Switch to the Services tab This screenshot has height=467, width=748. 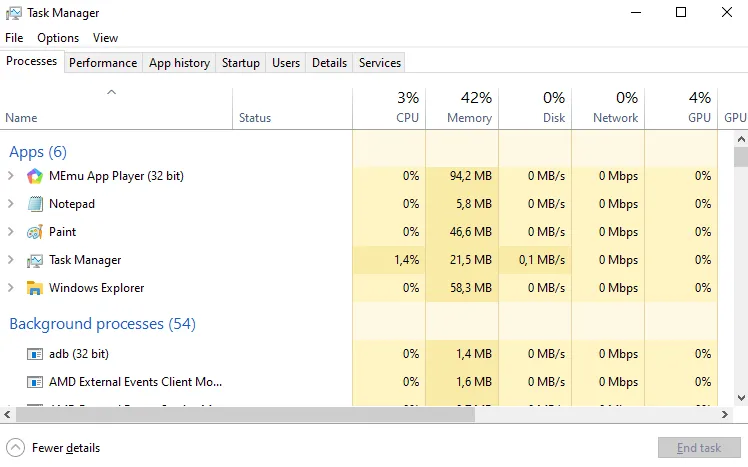tap(380, 63)
